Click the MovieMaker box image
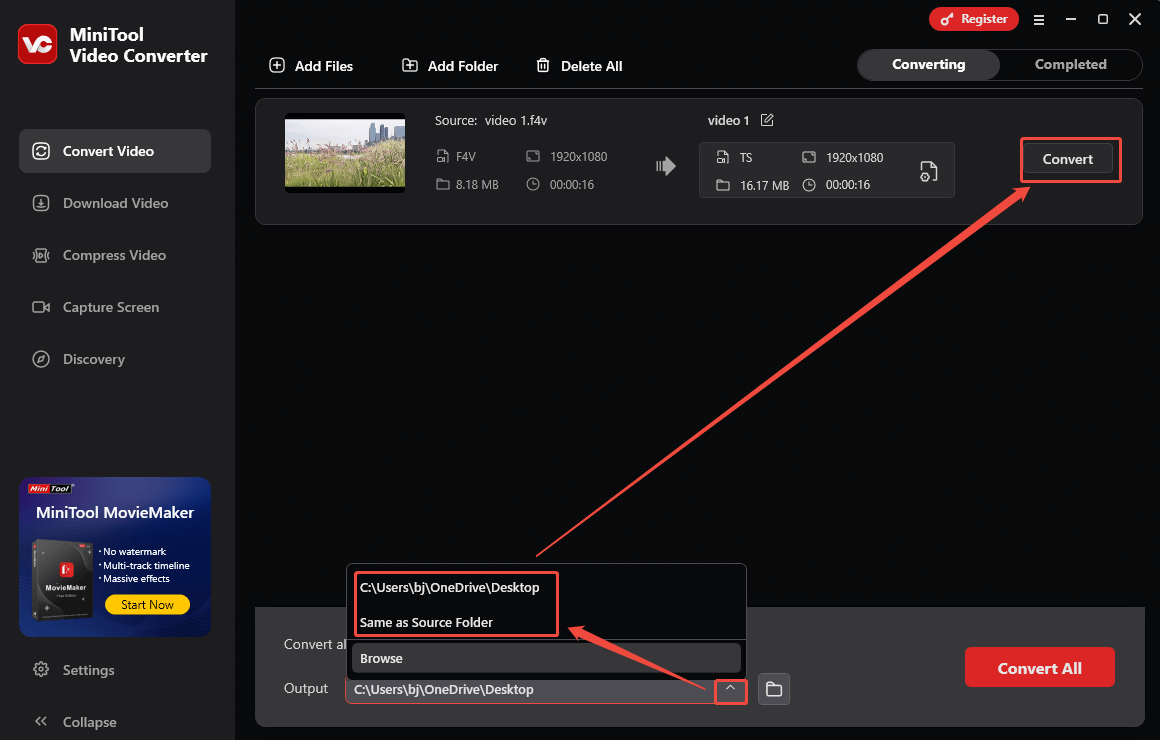This screenshot has height=740, width=1160. click(x=62, y=579)
